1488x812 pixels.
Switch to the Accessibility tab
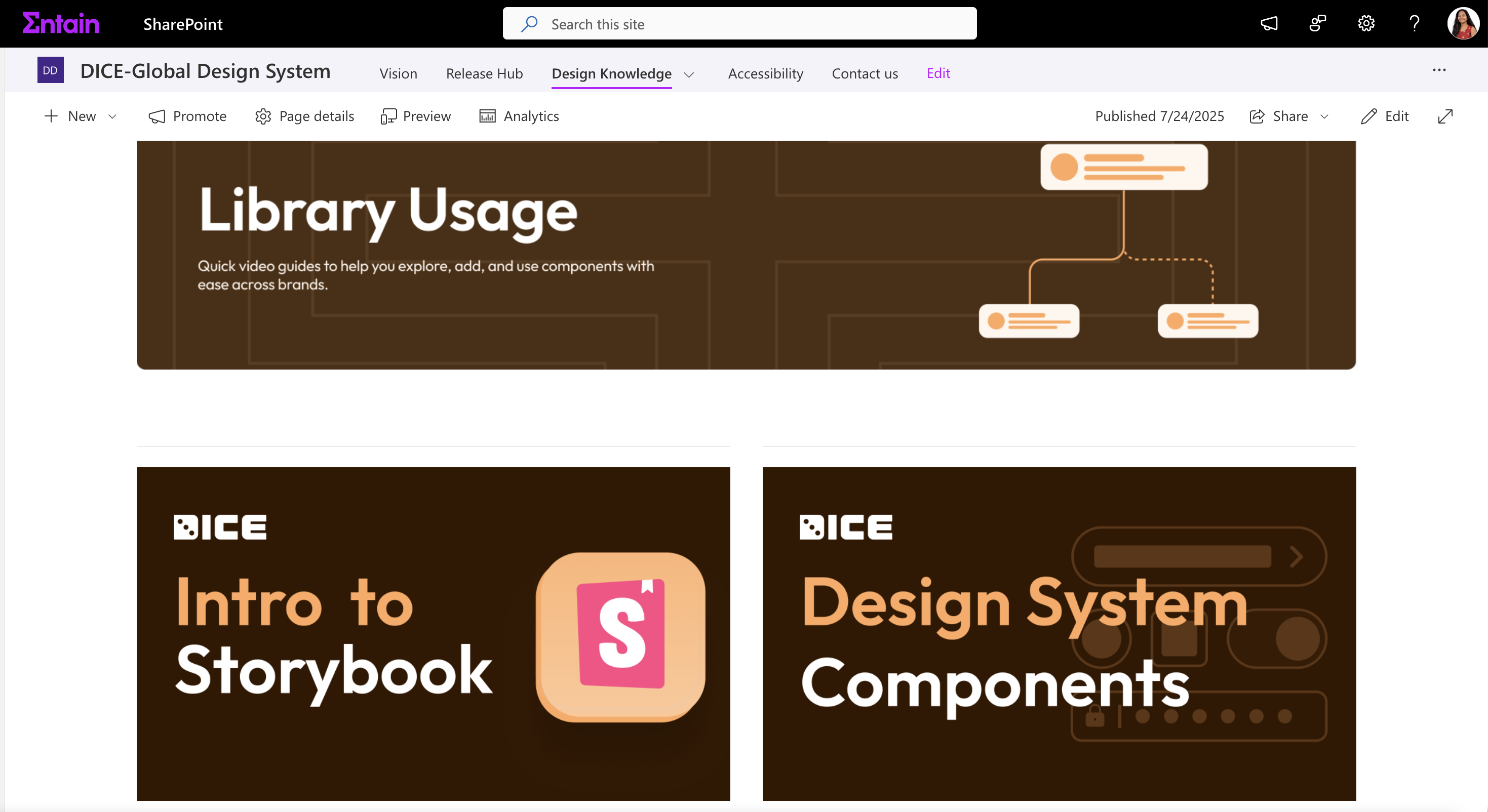tap(765, 73)
